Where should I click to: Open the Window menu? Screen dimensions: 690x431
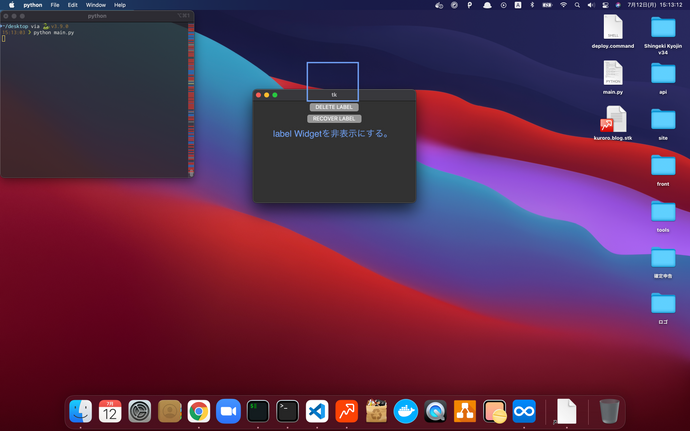[95, 5]
